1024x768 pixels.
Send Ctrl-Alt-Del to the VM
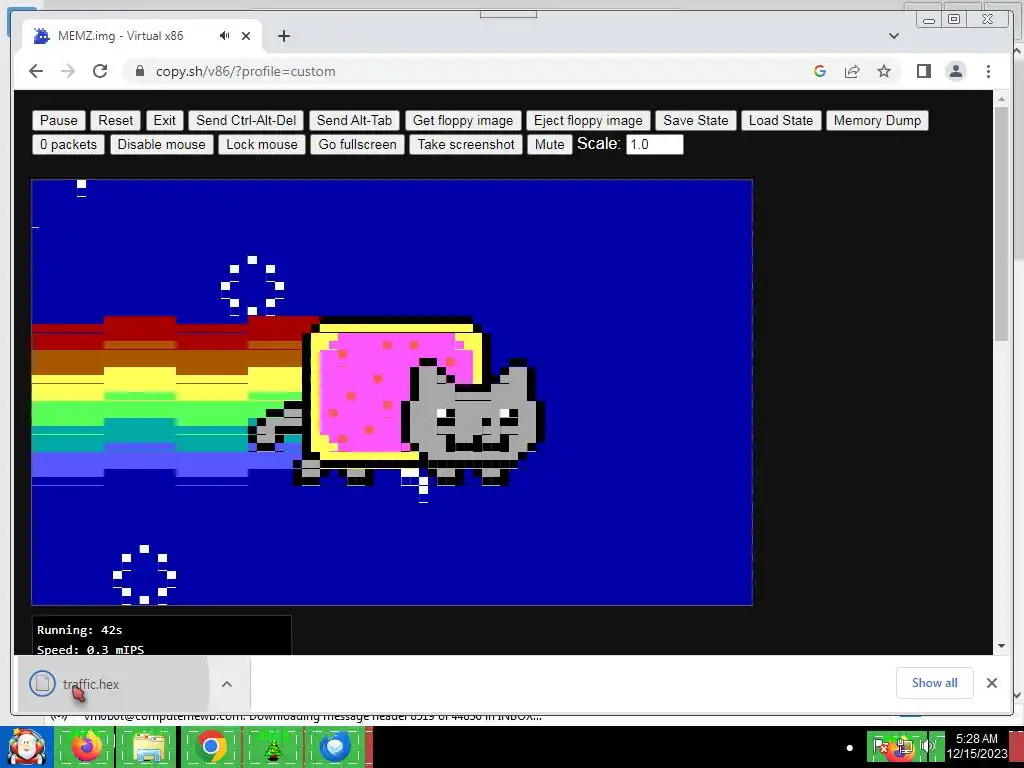tap(246, 120)
